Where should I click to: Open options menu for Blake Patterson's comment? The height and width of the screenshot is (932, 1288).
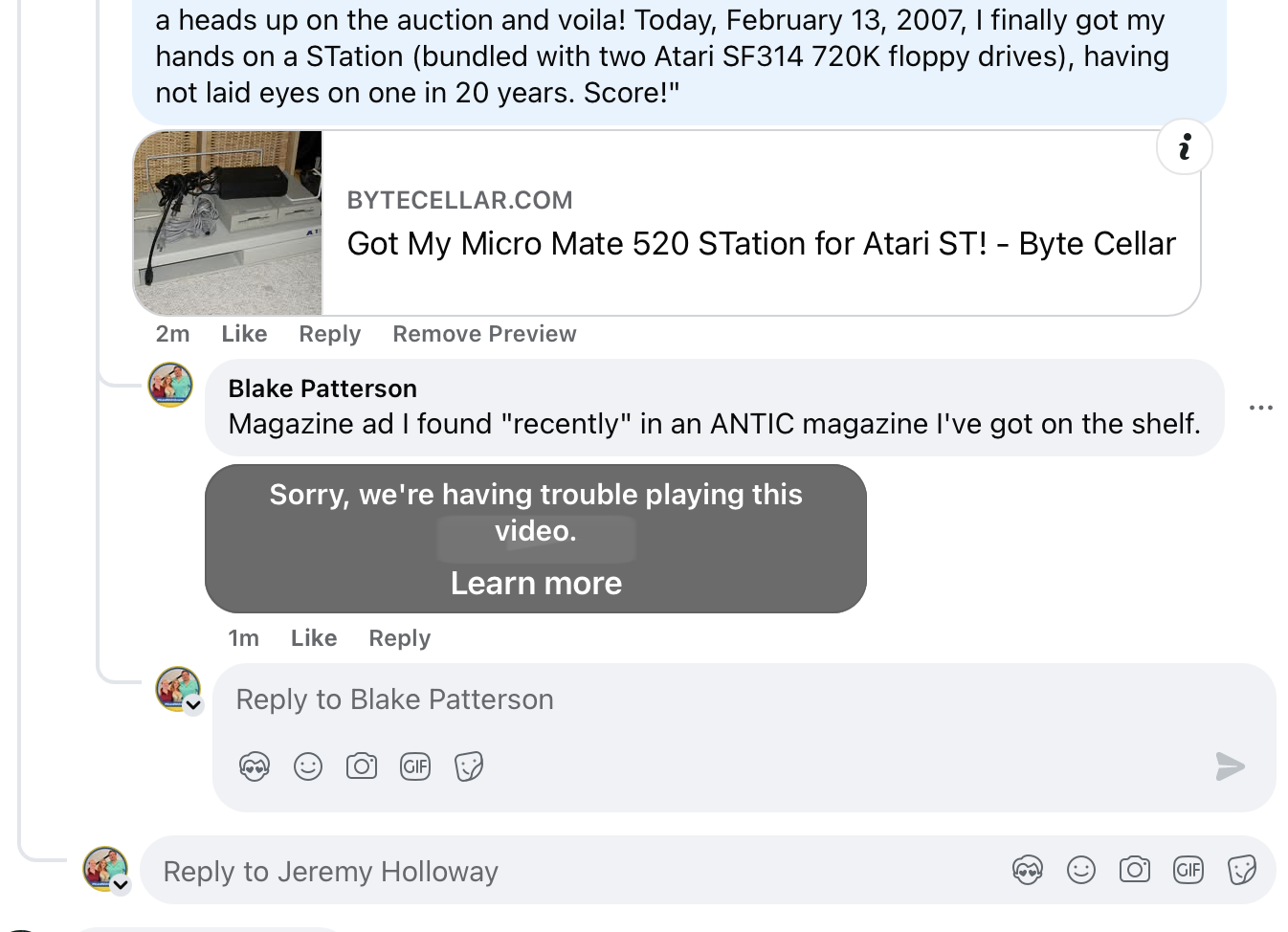1260,408
